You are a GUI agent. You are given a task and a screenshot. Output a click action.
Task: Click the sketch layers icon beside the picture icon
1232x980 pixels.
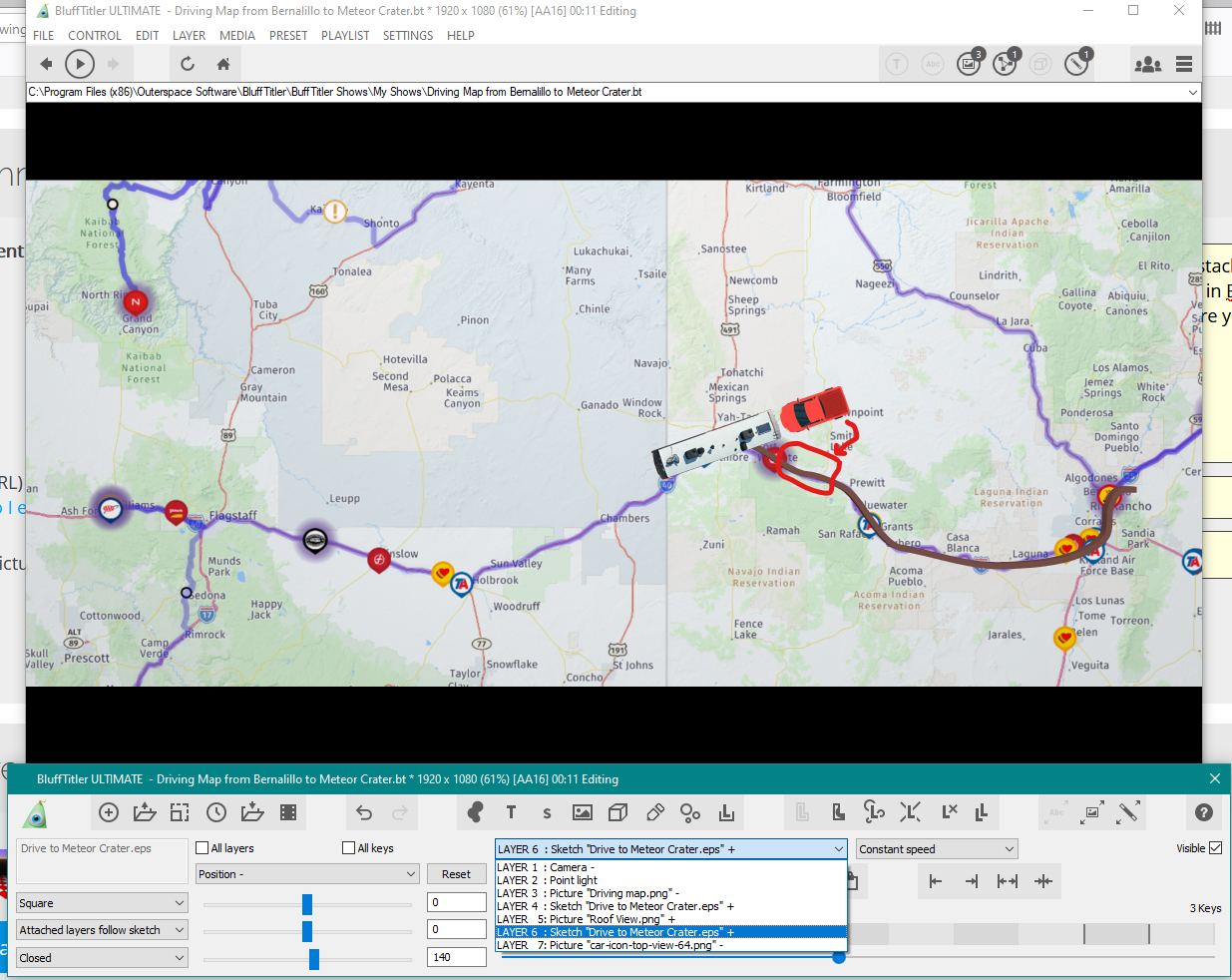click(1005, 64)
